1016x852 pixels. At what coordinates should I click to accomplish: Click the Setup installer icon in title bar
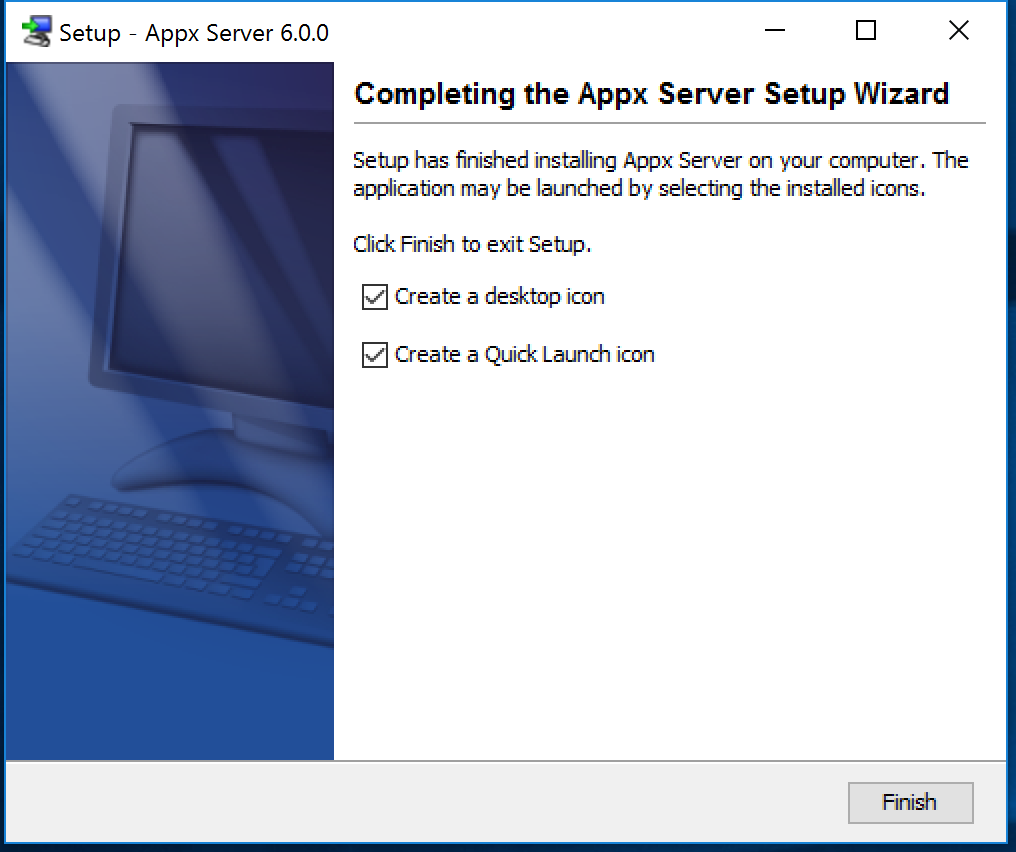[x=36, y=32]
